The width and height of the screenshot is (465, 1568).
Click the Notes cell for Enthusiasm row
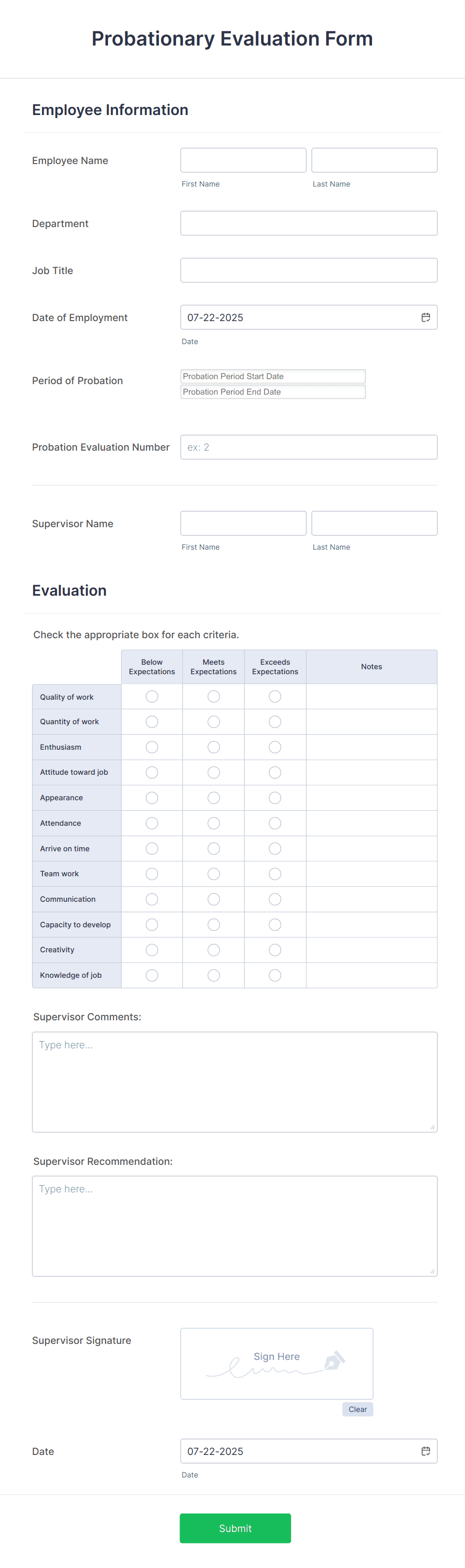coord(371,747)
